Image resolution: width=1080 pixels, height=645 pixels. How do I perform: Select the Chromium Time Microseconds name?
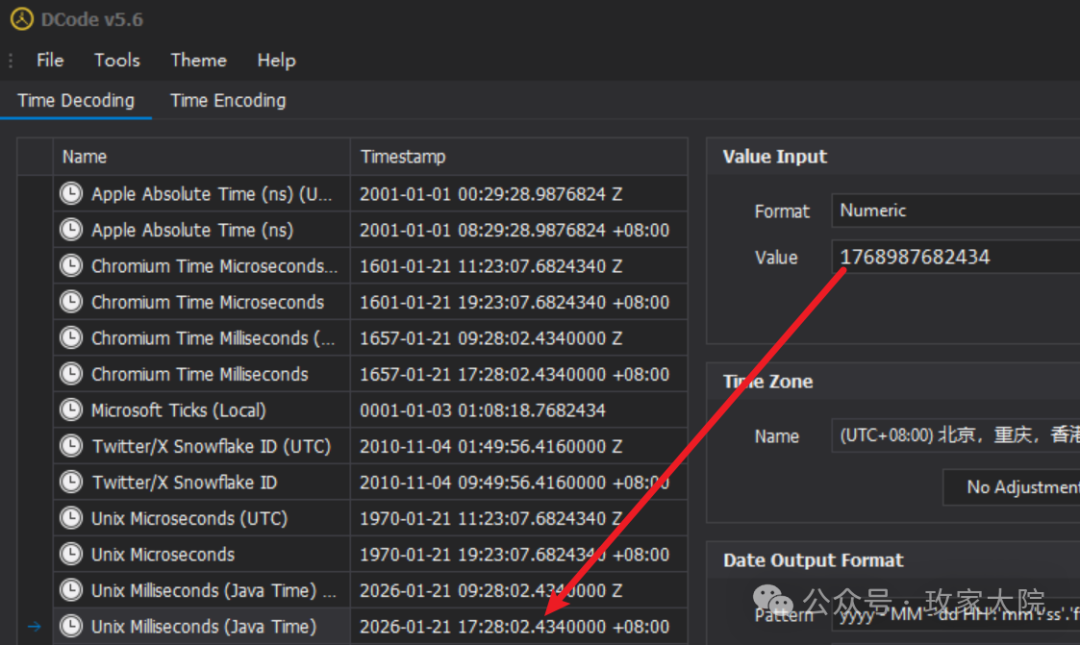click(207, 302)
